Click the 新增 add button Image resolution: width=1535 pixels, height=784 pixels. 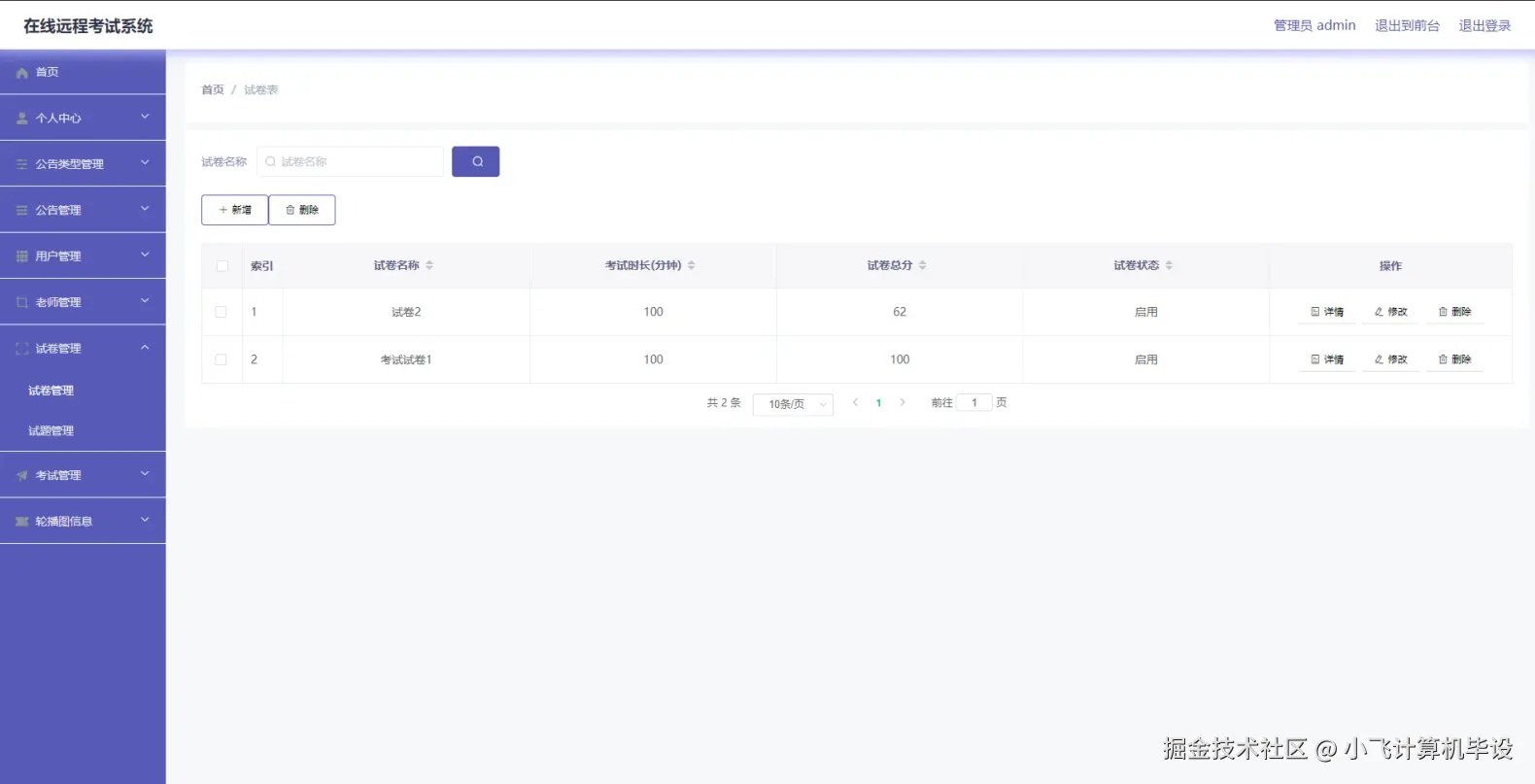pyautogui.click(x=235, y=210)
